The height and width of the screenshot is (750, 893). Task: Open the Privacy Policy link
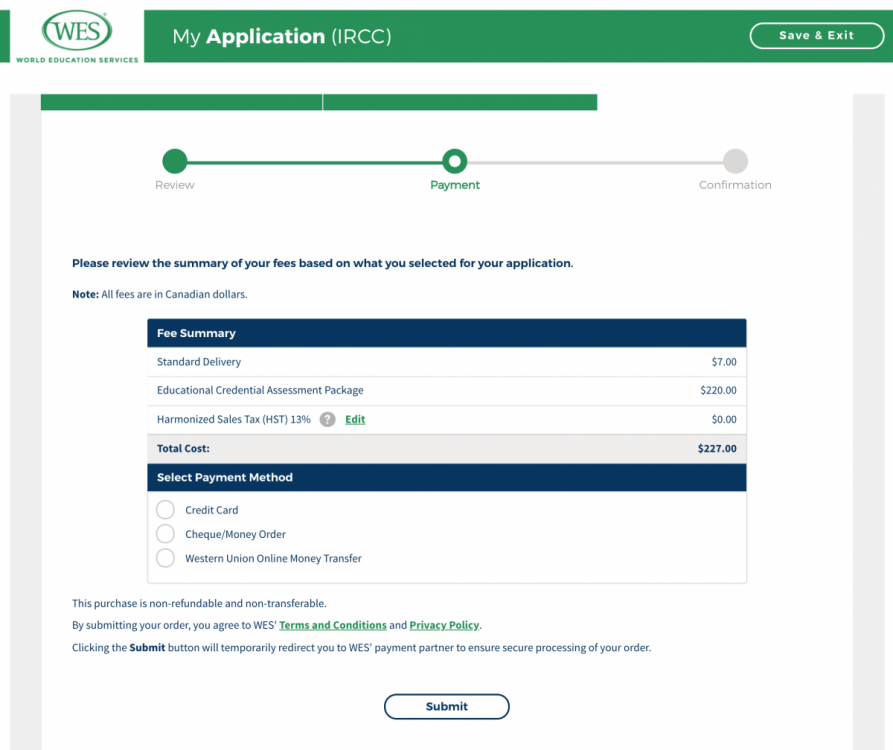(444, 625)
